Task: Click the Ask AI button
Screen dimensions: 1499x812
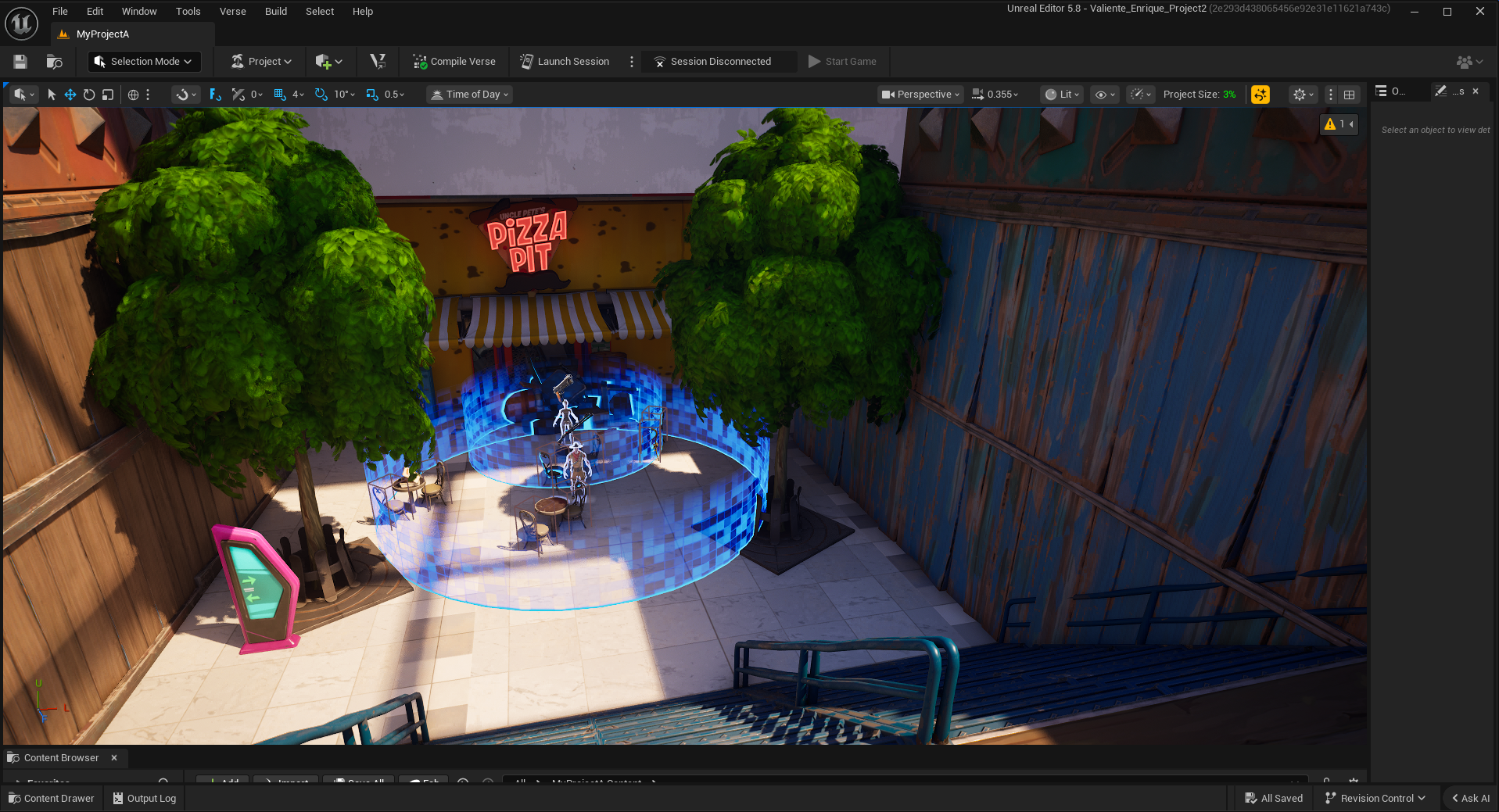Action: coord(1471,799)
